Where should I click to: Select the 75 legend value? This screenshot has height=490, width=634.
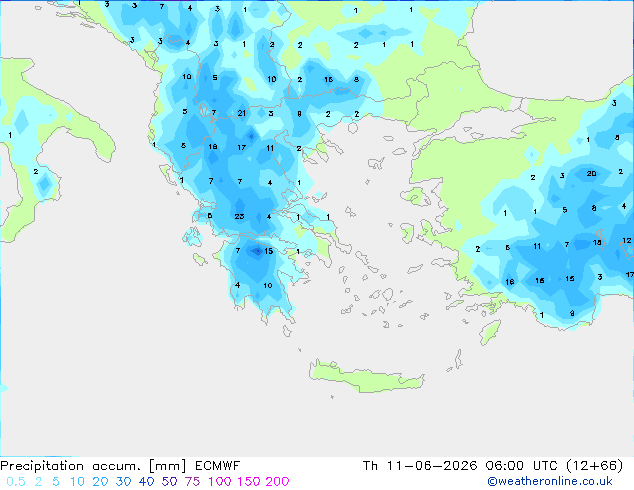click(192, 482)
